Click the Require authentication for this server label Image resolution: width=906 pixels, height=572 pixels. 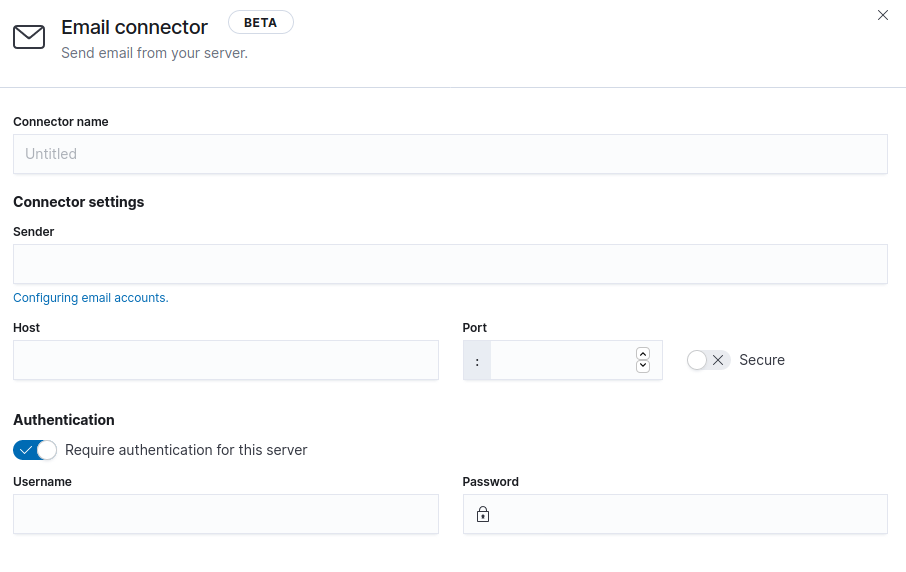click(x=186, y=450)
